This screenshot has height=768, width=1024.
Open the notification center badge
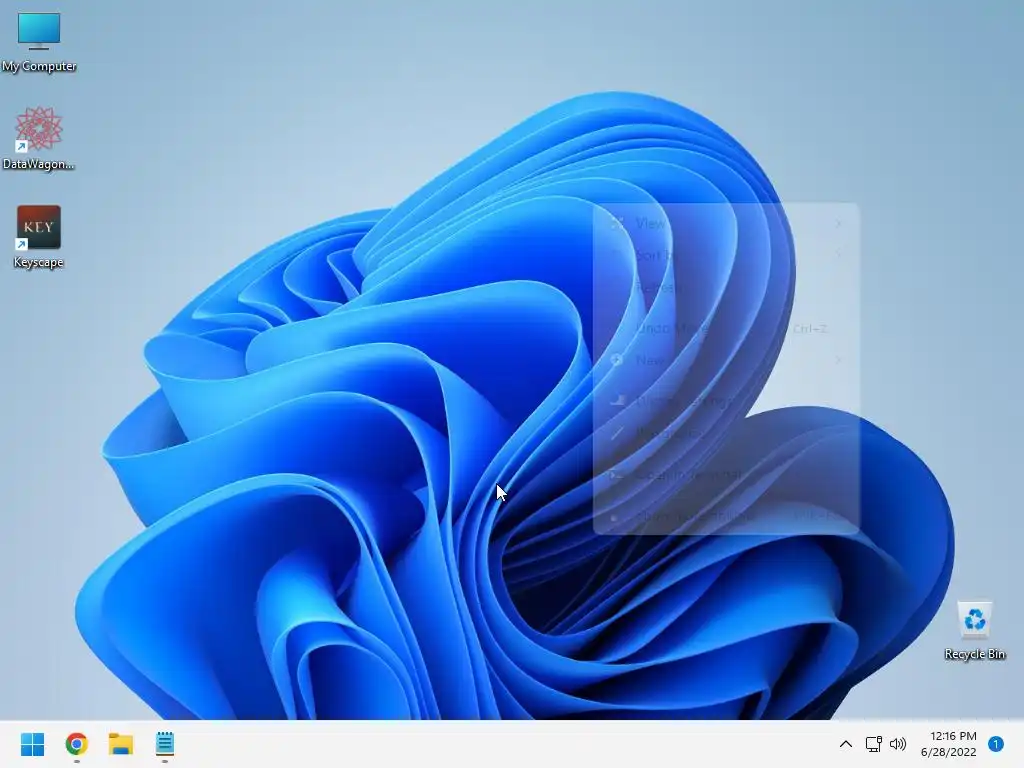coord(996,744)
